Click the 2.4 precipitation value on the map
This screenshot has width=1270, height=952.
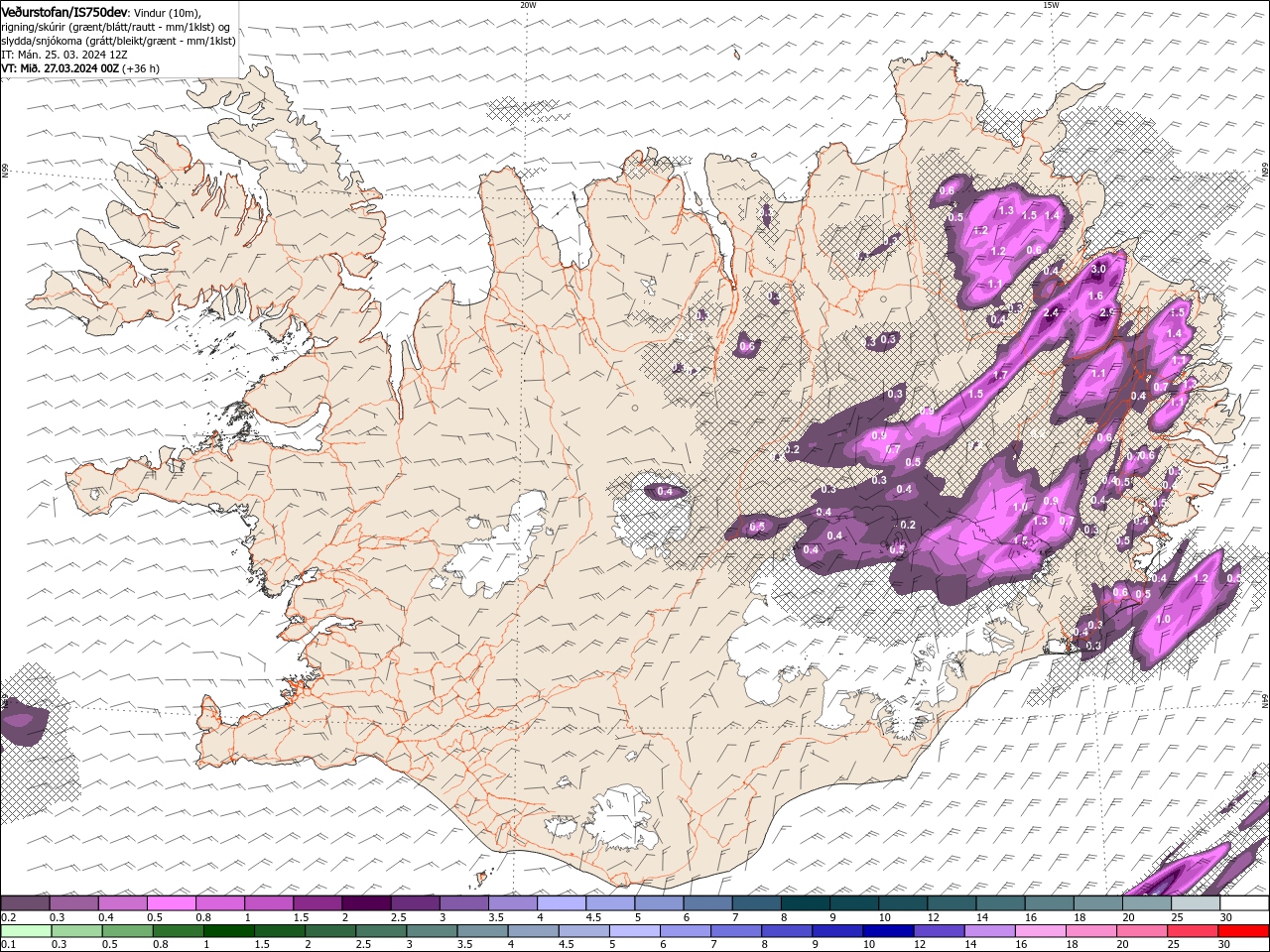tap(1052, 313)
